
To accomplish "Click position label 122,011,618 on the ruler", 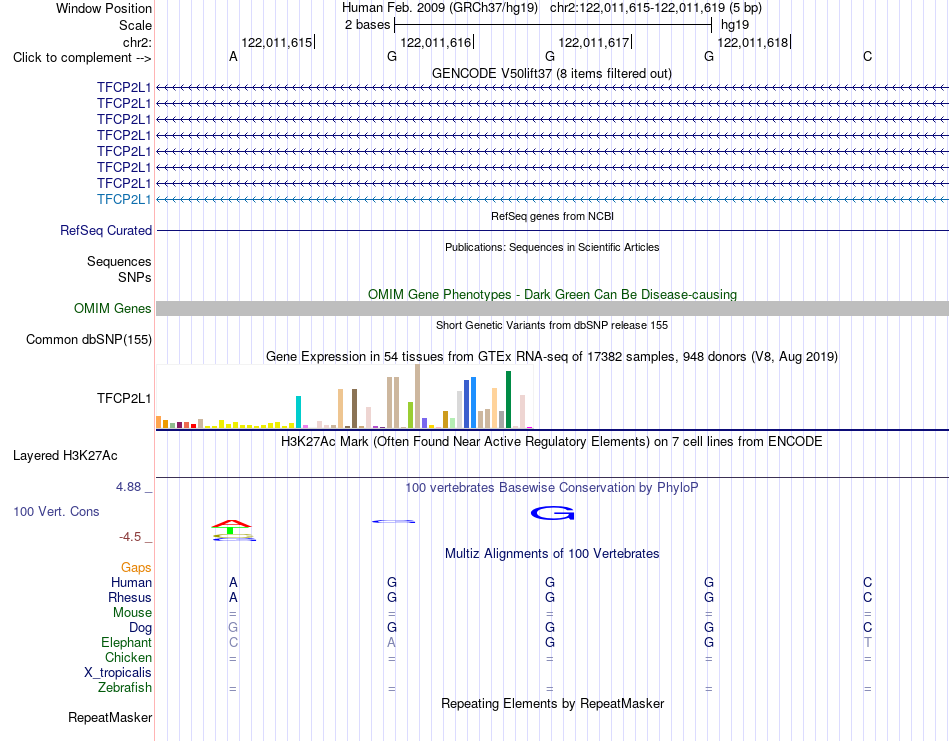I will coord(752,42).
